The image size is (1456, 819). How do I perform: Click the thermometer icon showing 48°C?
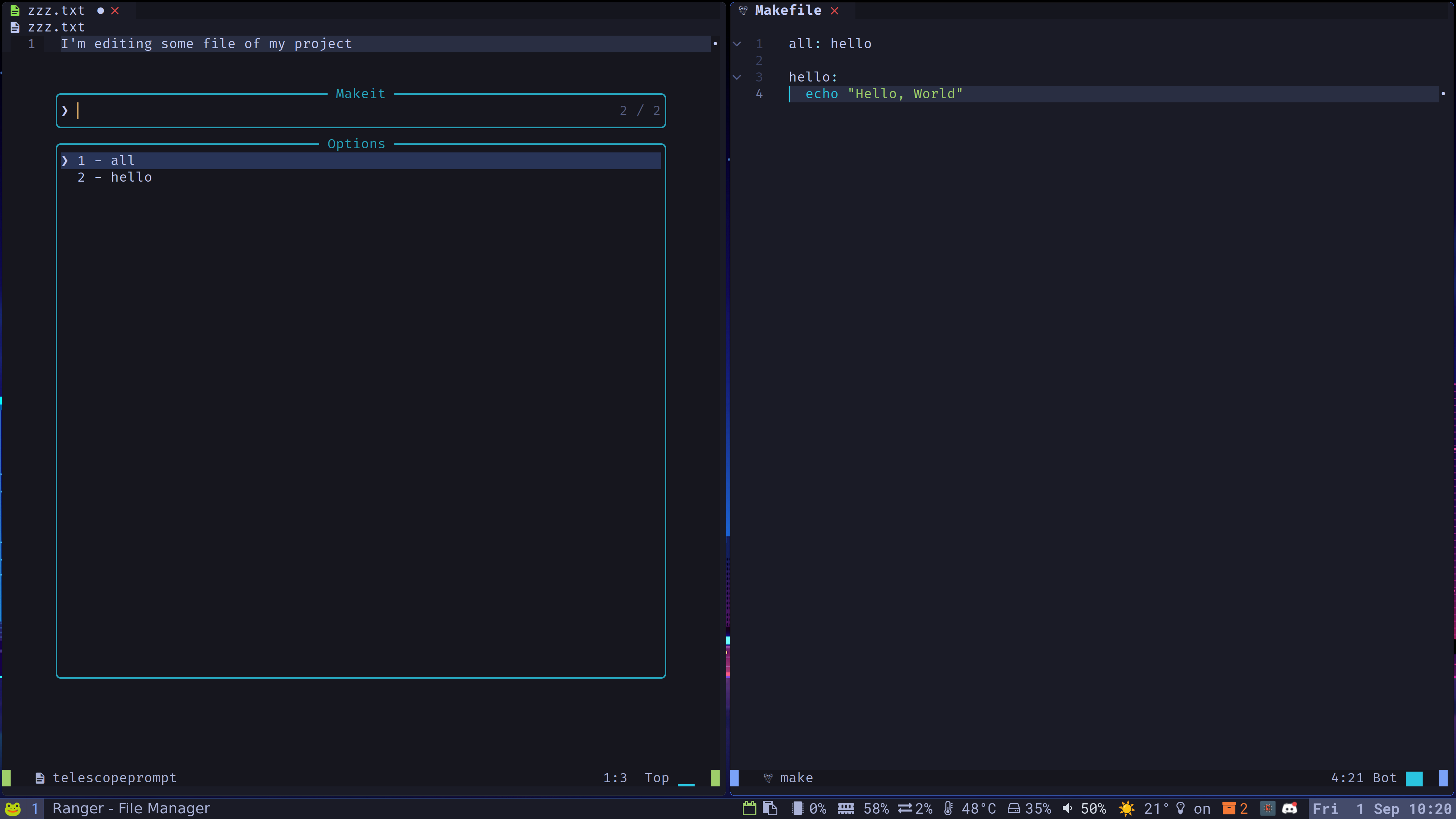[x=948, y=808]
